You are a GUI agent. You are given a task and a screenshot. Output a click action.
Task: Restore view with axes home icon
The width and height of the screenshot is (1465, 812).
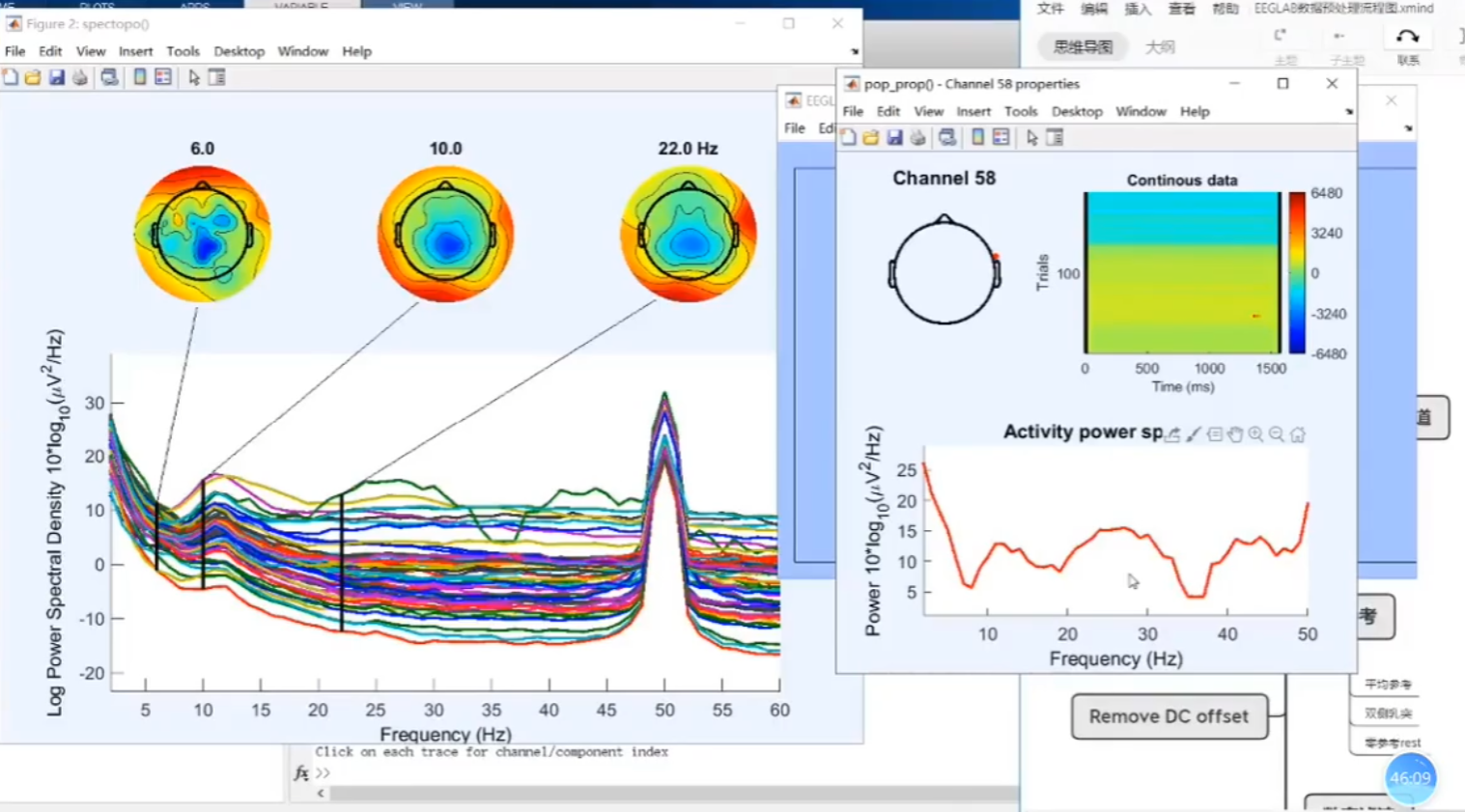point(1298,434)
